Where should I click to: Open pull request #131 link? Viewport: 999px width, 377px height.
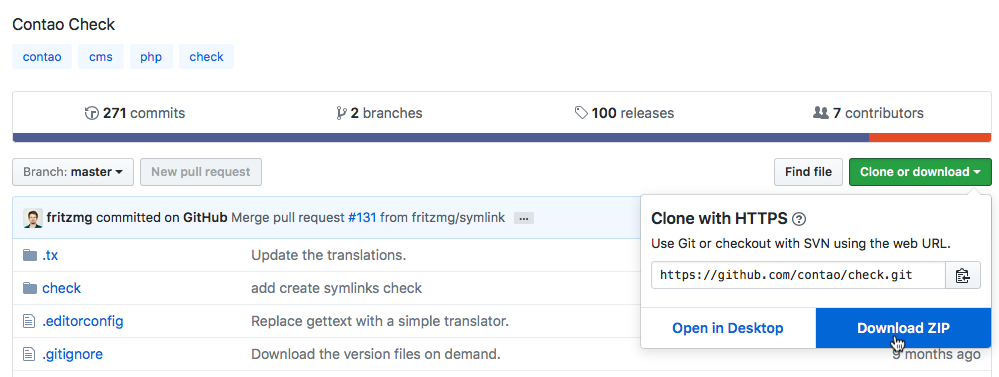point(363,218)
